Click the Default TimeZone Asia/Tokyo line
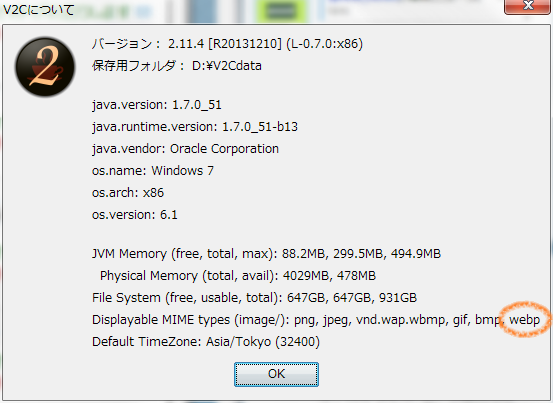 point(206,342)
